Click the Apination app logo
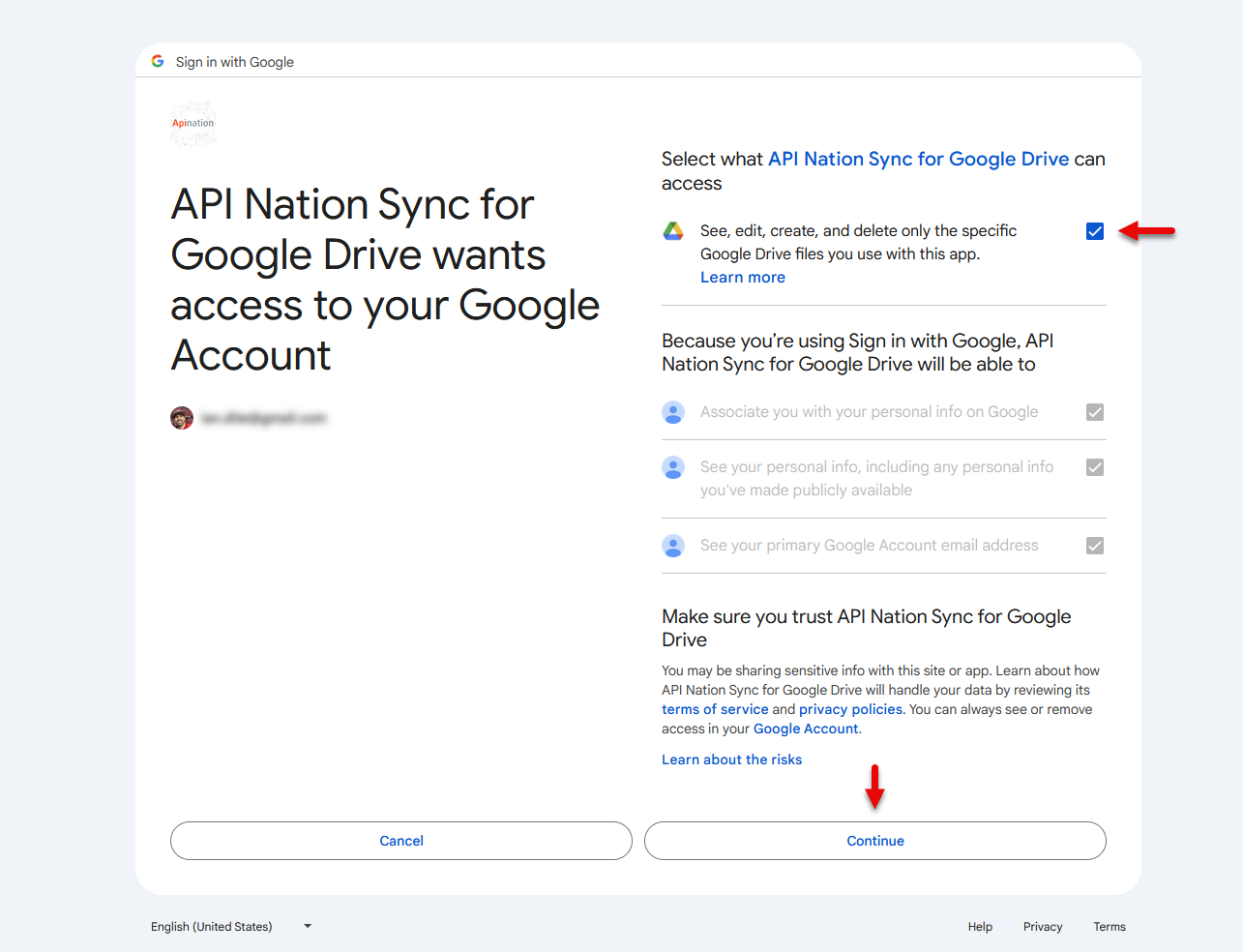Viewport: 1243px width, 952px height. (193, 124)
